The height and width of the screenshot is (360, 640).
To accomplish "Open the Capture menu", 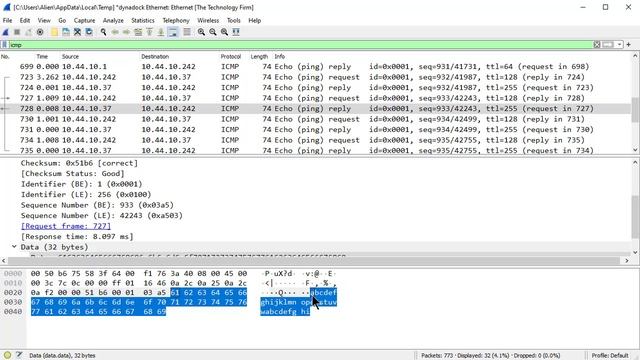I will pyautogui.click(x=84, y=20).
